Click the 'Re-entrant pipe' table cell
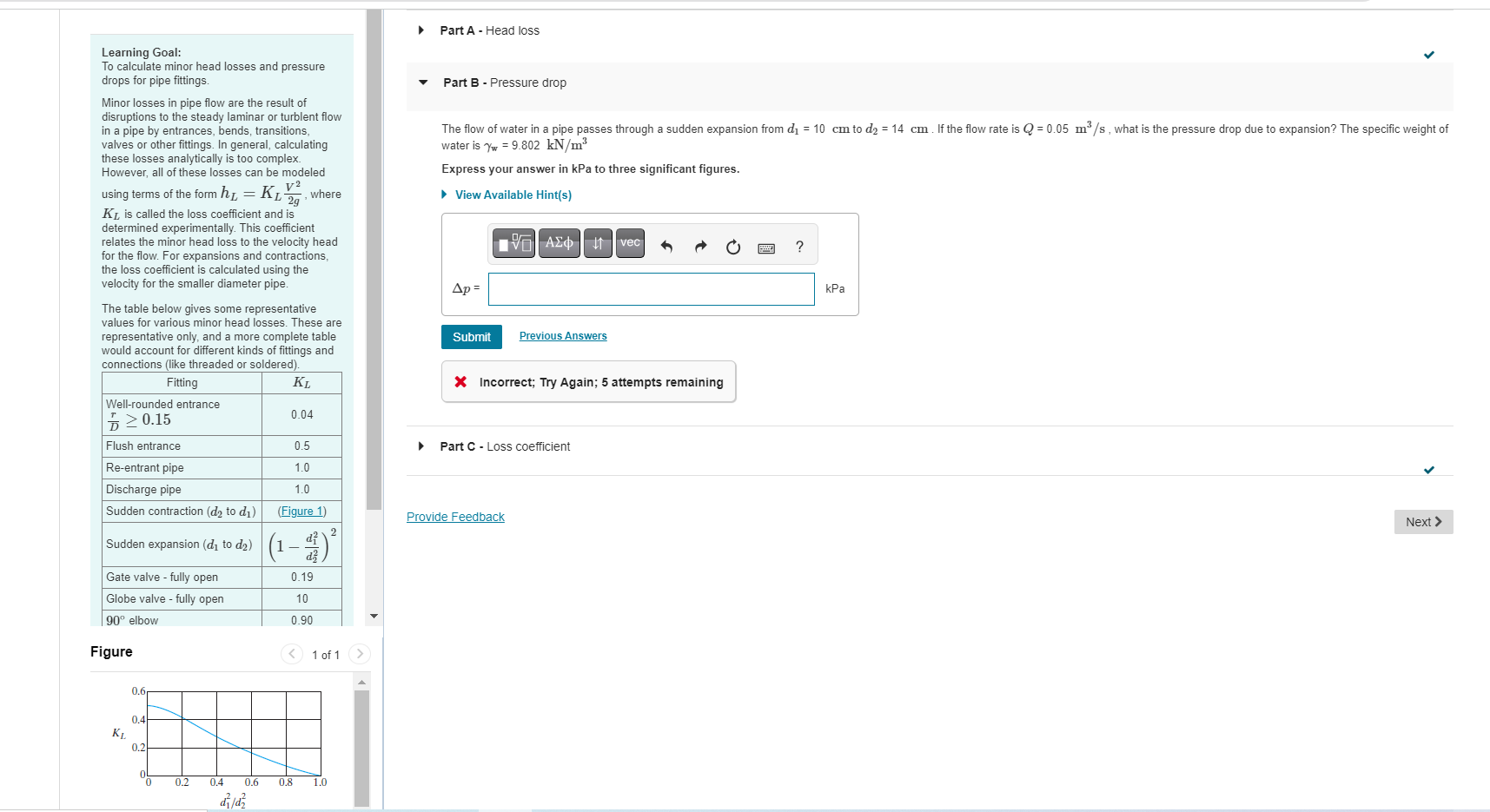This screenshot has width=1490, height=812. [182, 468]
